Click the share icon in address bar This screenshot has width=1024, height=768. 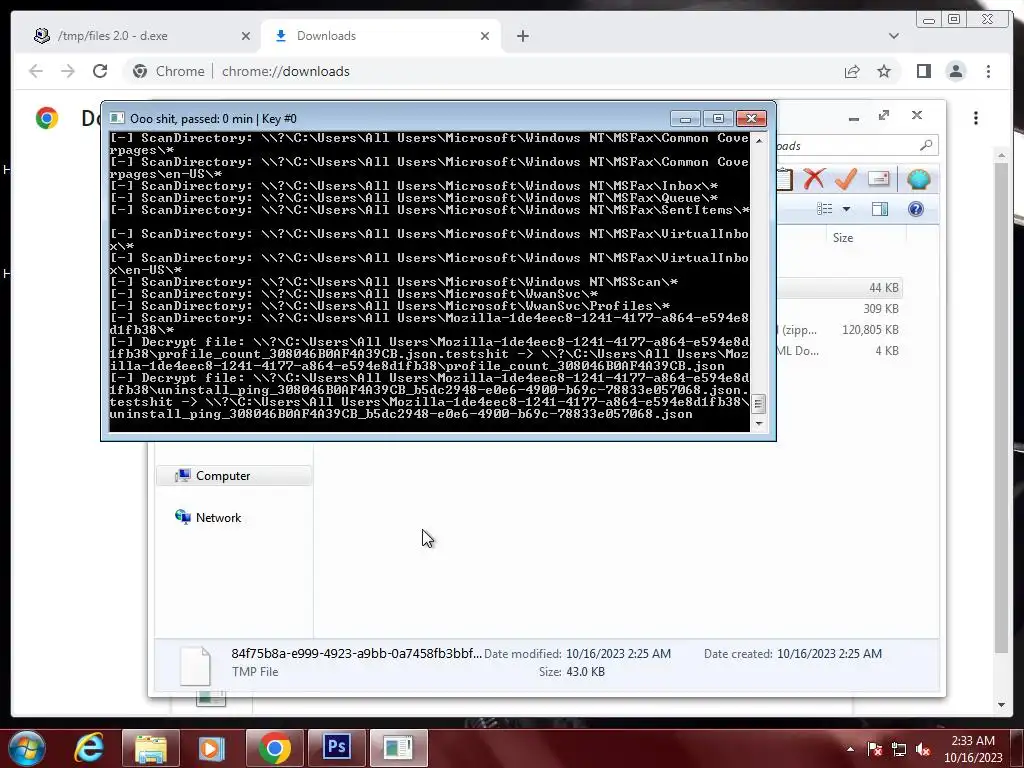coord(852,72)
